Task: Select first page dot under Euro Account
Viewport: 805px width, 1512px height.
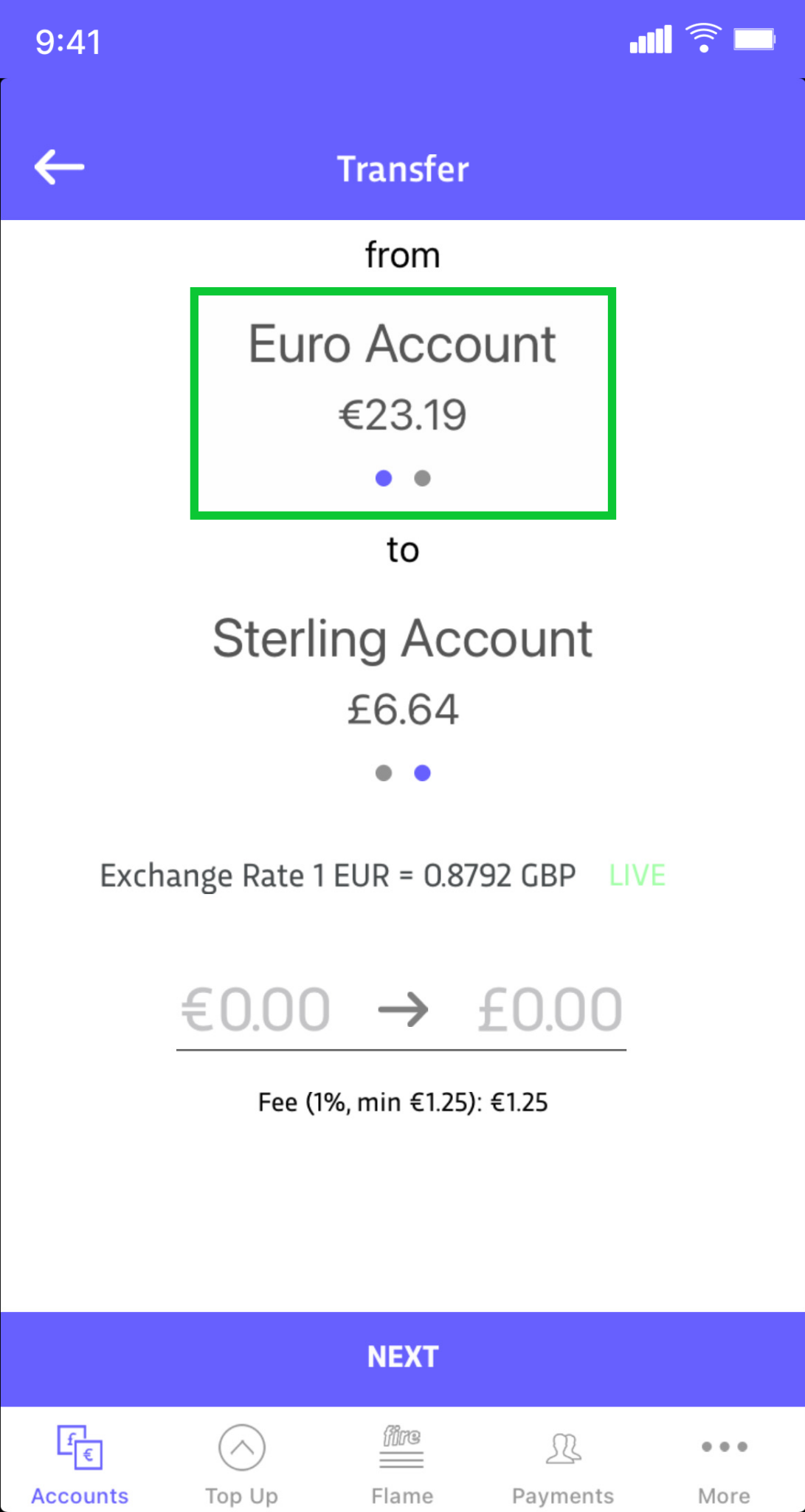Action: click(x=384, y=478)
